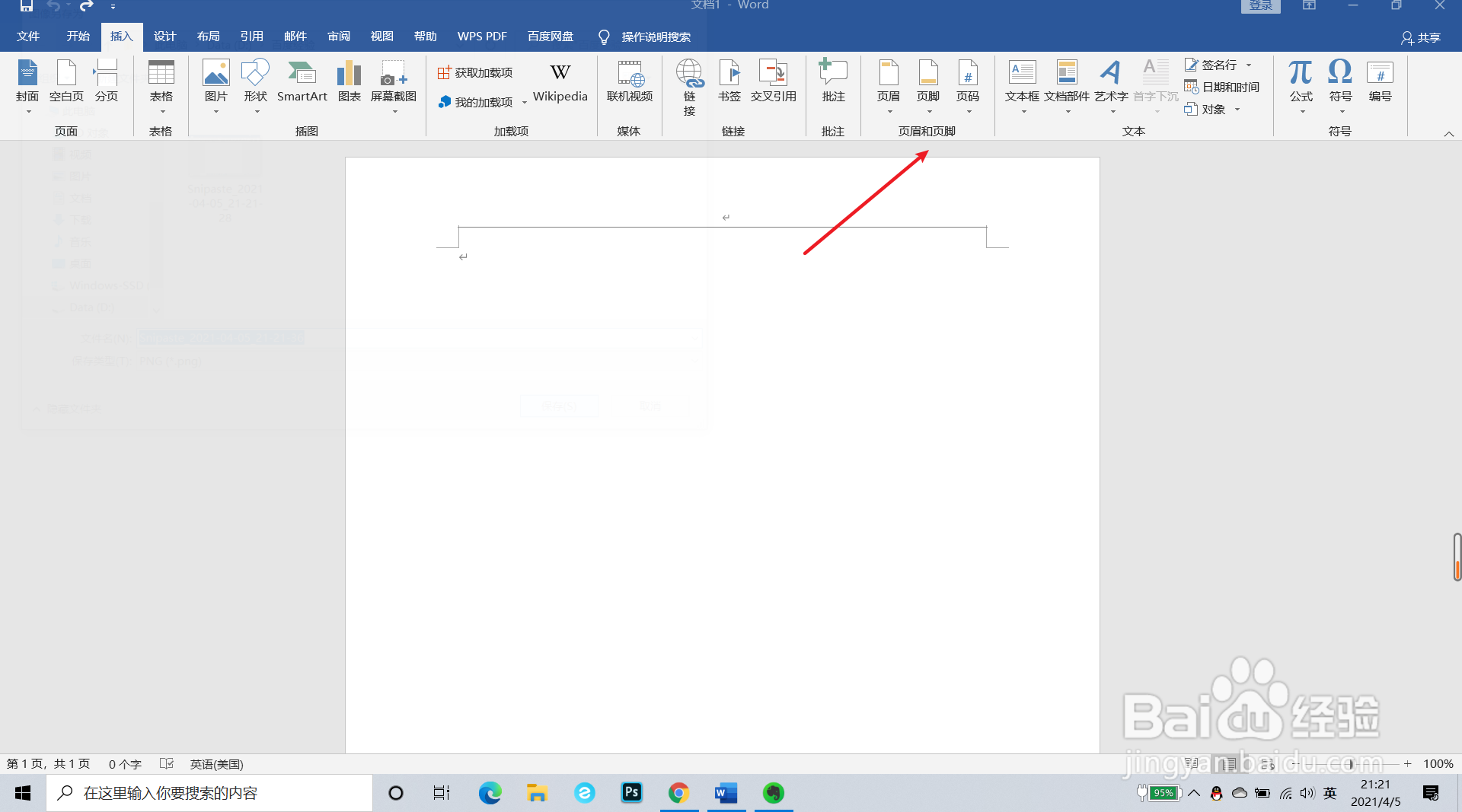The image size is (1462, 812).
Task: Open the Windows Start menu
Action: click(x=23, y=793)
